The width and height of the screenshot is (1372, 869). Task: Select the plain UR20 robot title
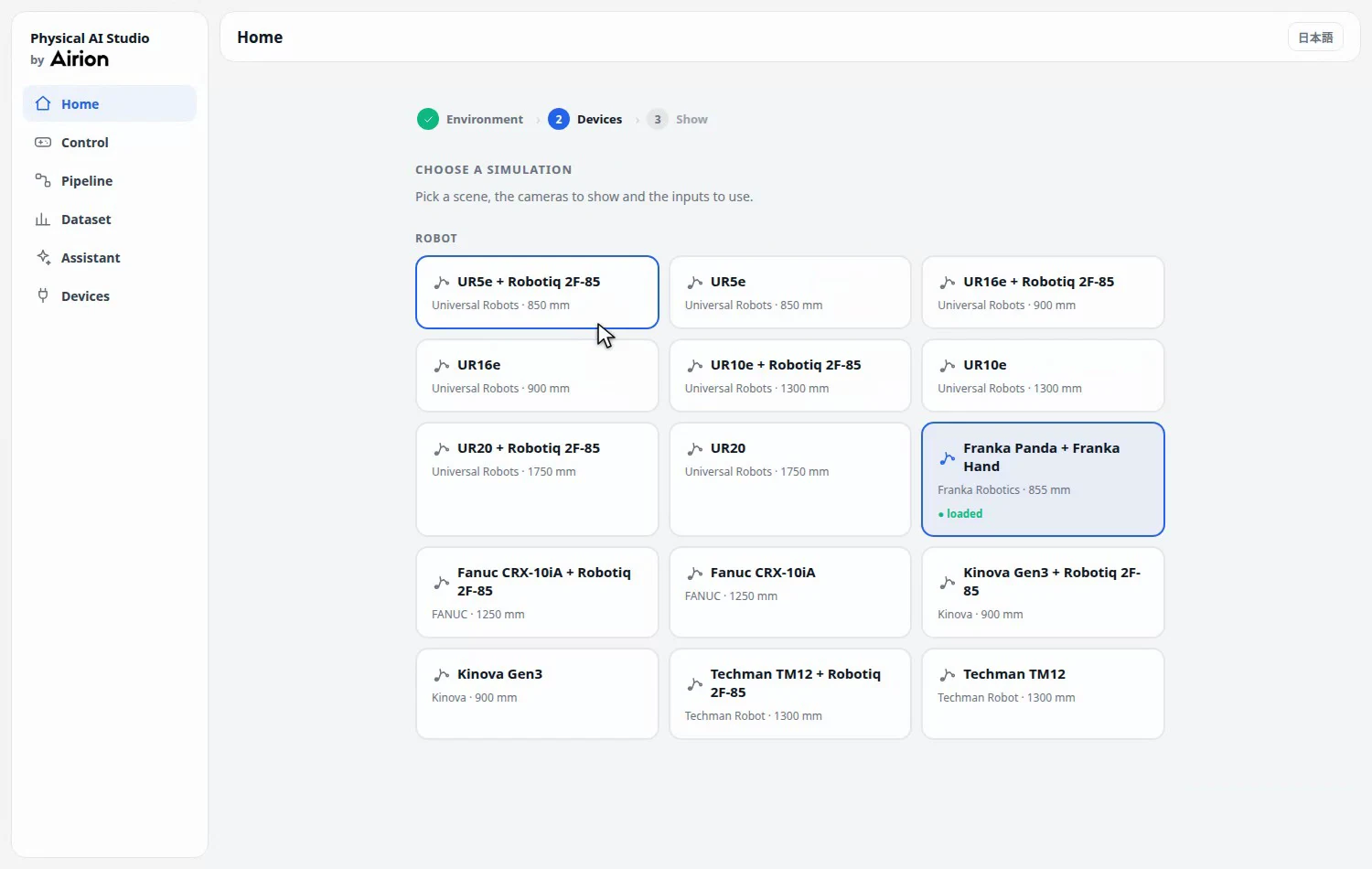point(728,448)
